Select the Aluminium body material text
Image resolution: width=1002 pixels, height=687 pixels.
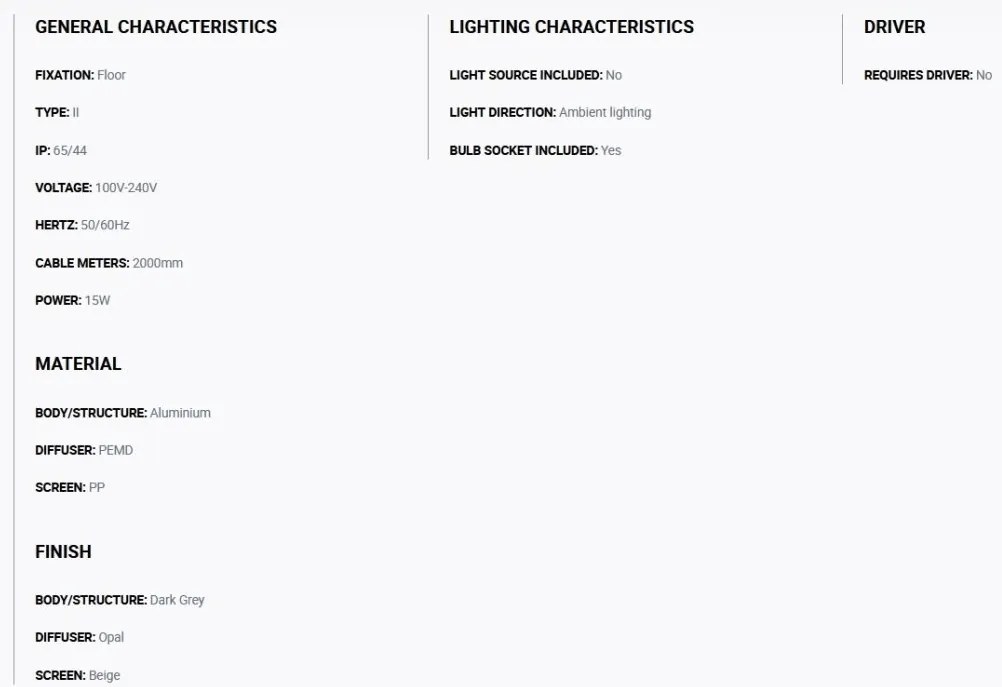click(x=180, y=413)
